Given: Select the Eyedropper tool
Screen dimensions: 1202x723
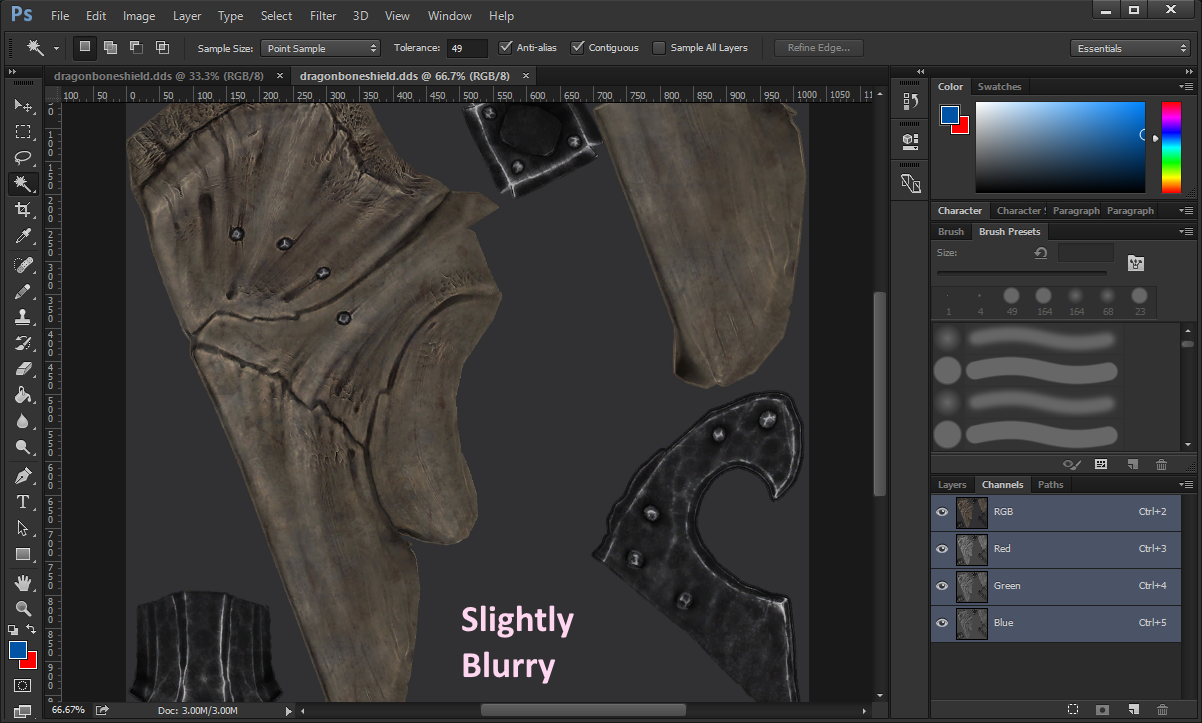Looking at the screenshot, I should click(x=24, y=236).
